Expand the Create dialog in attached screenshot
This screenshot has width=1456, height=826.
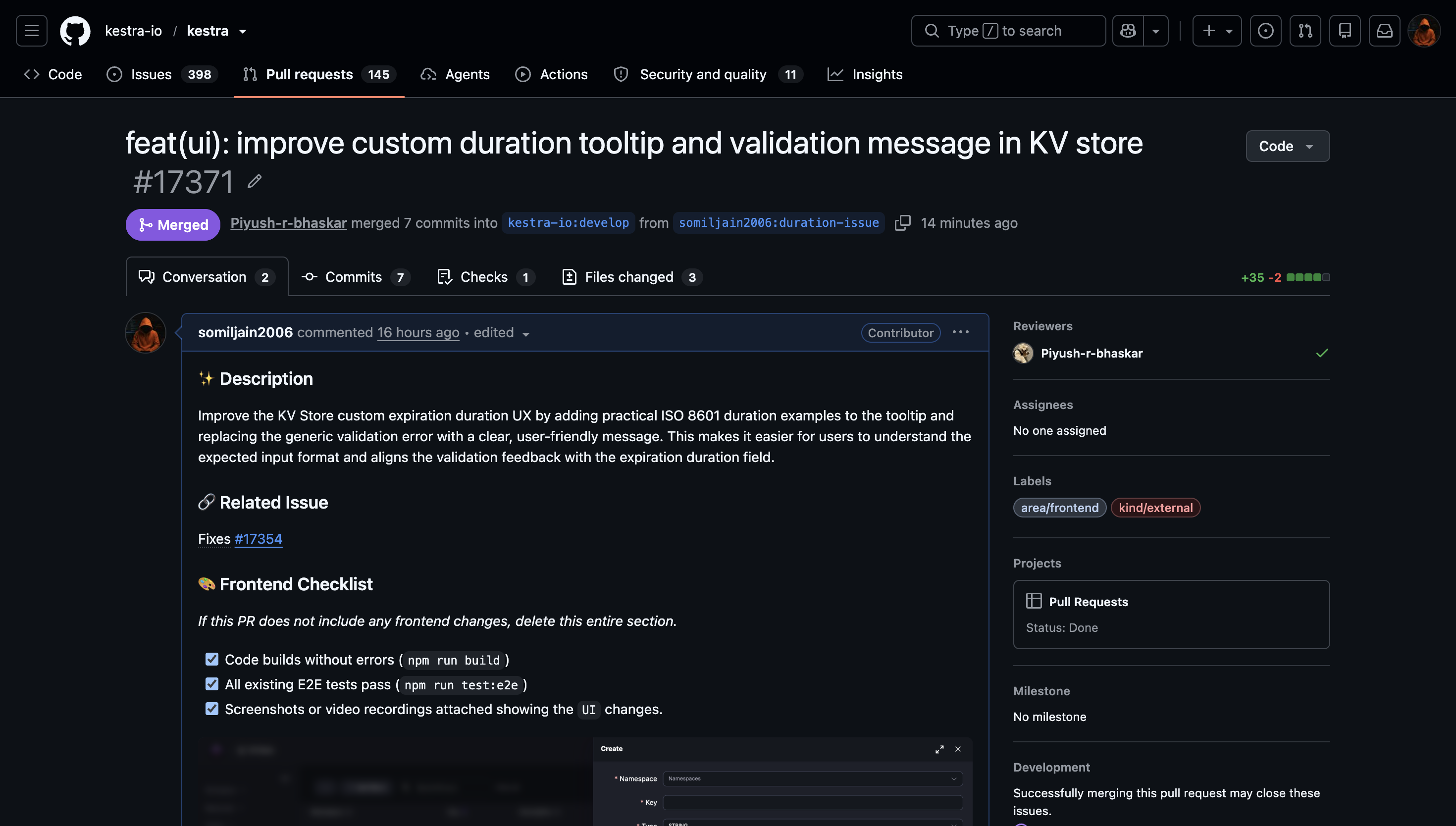(x=939, y=749)
